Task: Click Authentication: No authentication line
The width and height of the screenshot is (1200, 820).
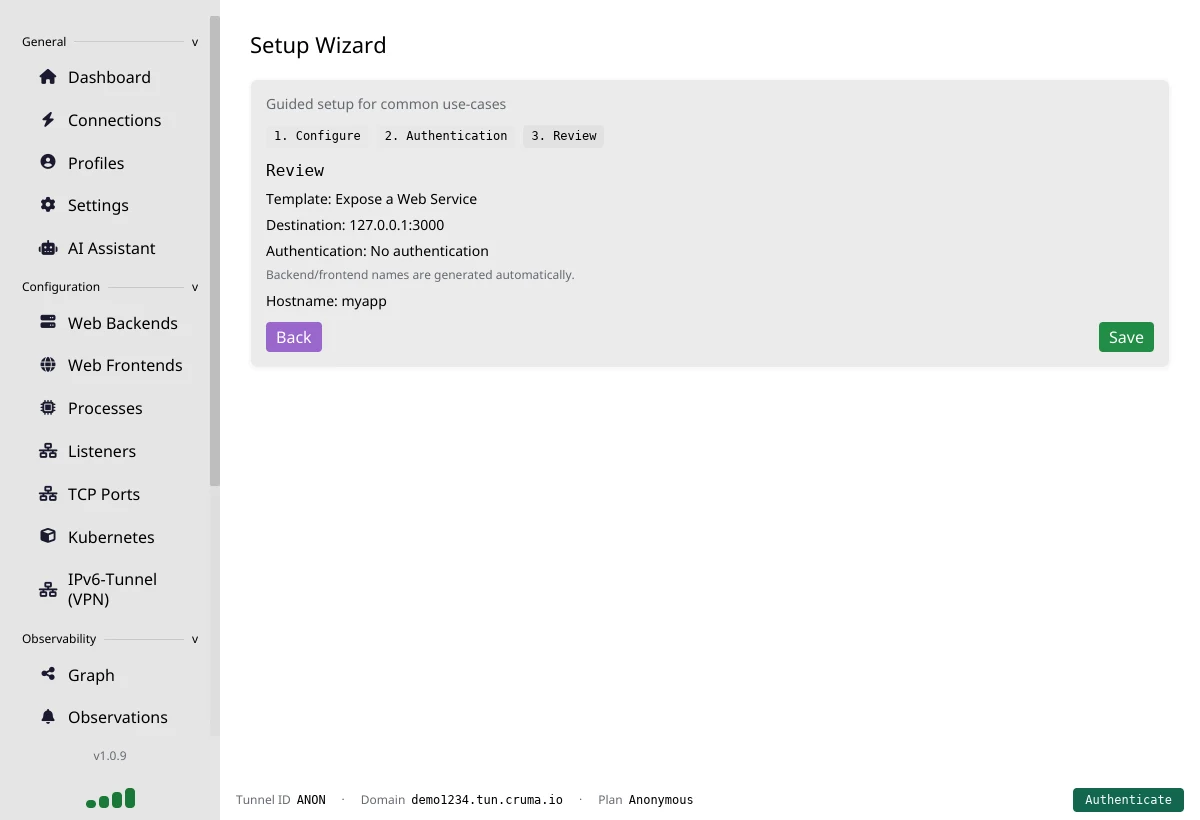Action: click(377, 251)
